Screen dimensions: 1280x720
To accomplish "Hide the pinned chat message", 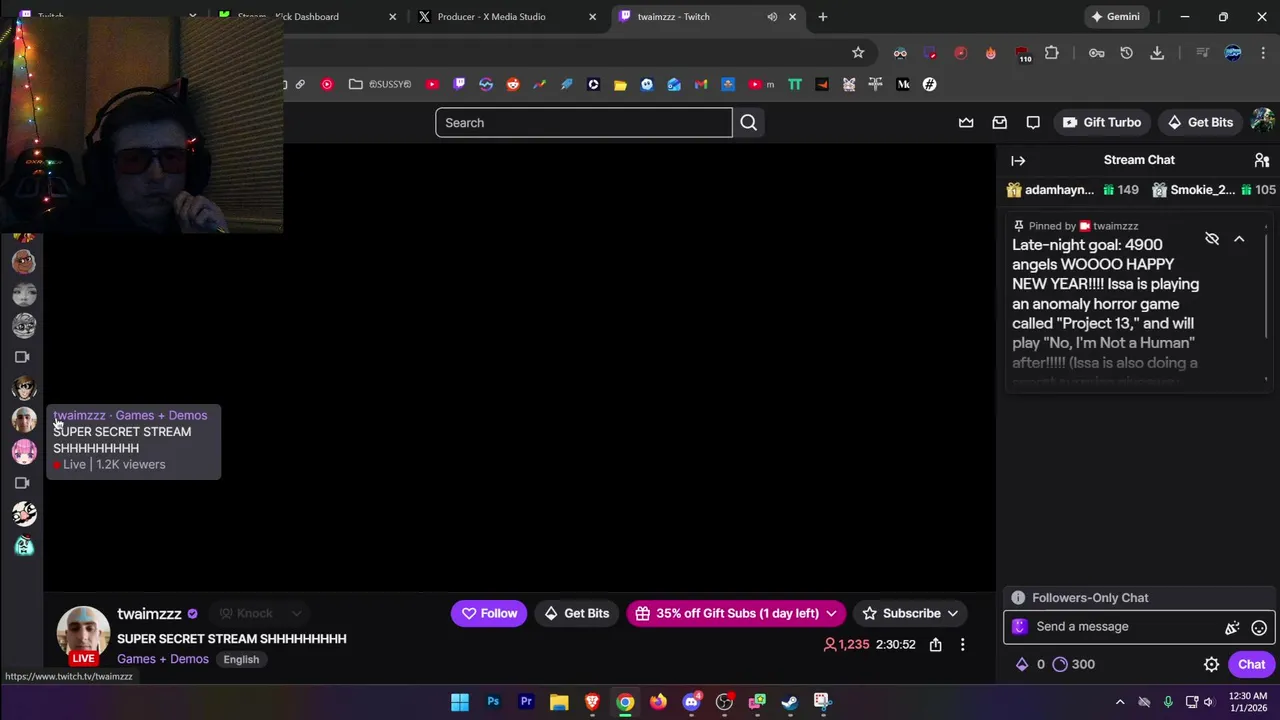I will tap(1212, 239).
